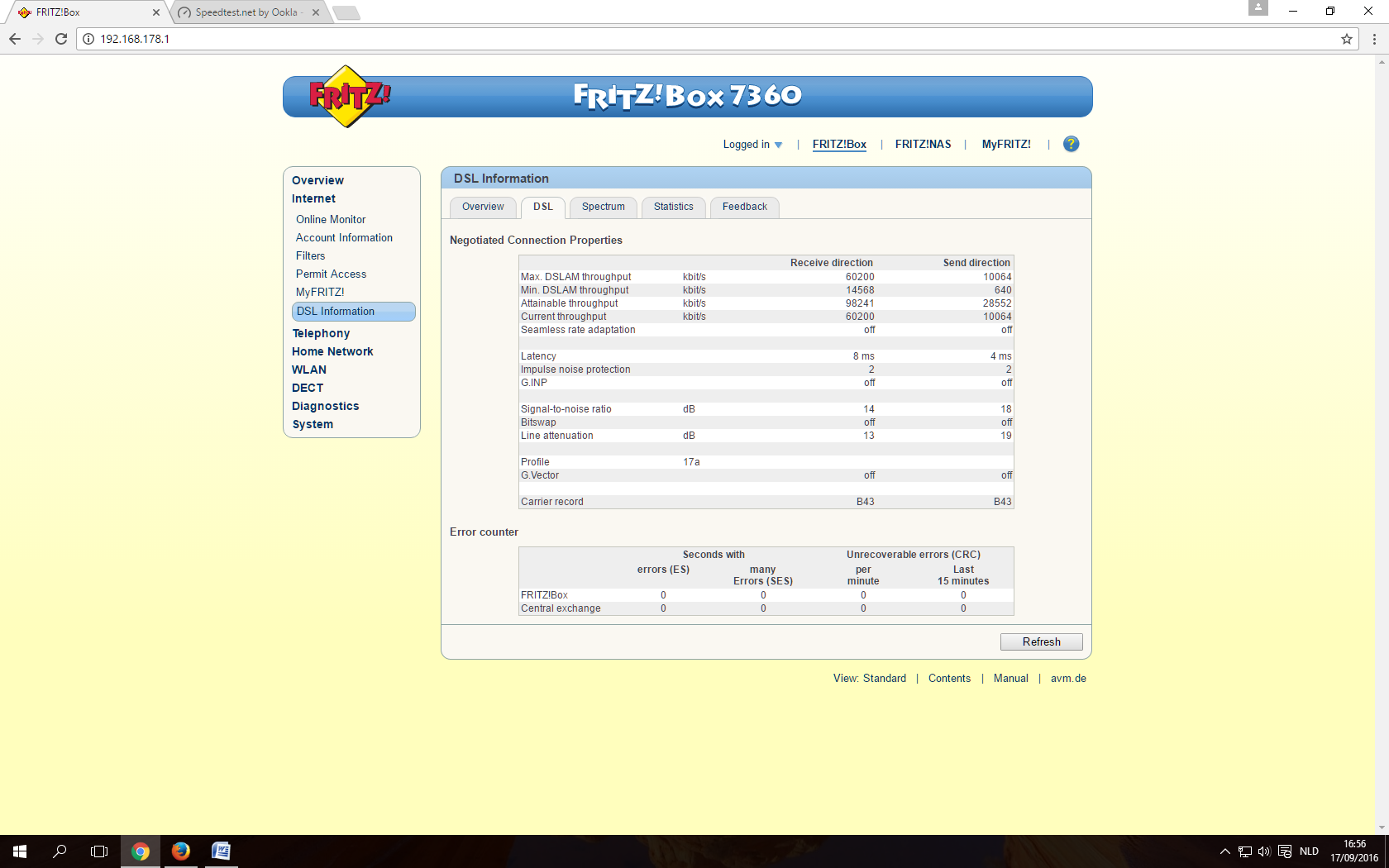Bookmark this page with the star icon

coord(1347,39)
